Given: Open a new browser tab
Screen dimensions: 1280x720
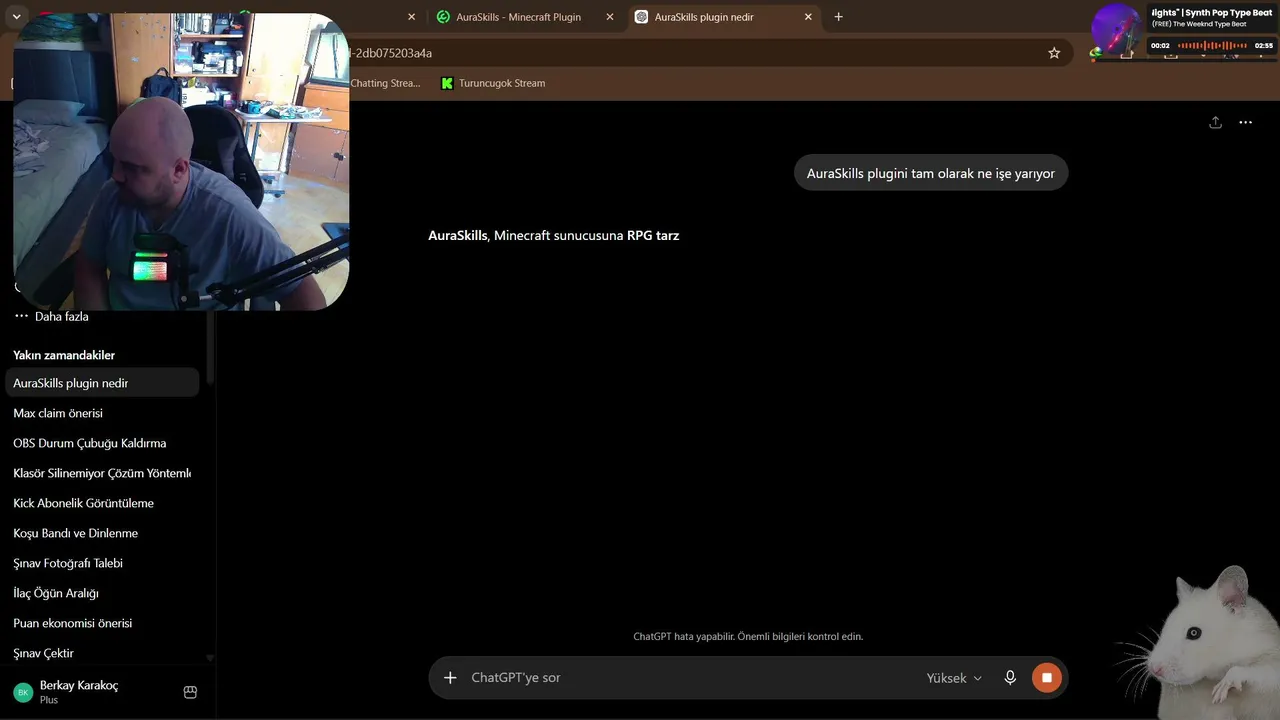Looking at the screenshot, I should 838,17.
